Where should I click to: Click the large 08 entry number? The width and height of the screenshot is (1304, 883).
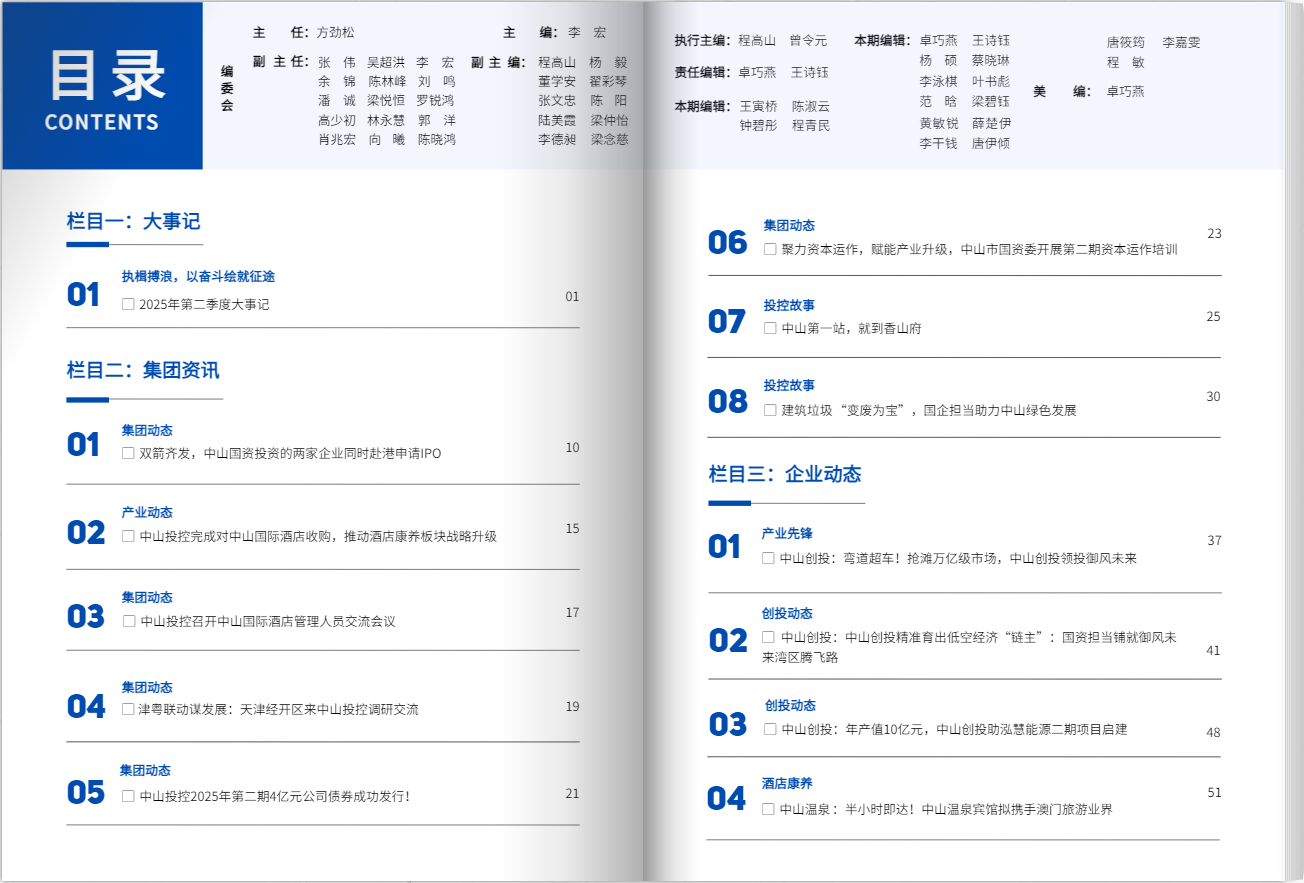pyautogui.click(x=727, y=401)
